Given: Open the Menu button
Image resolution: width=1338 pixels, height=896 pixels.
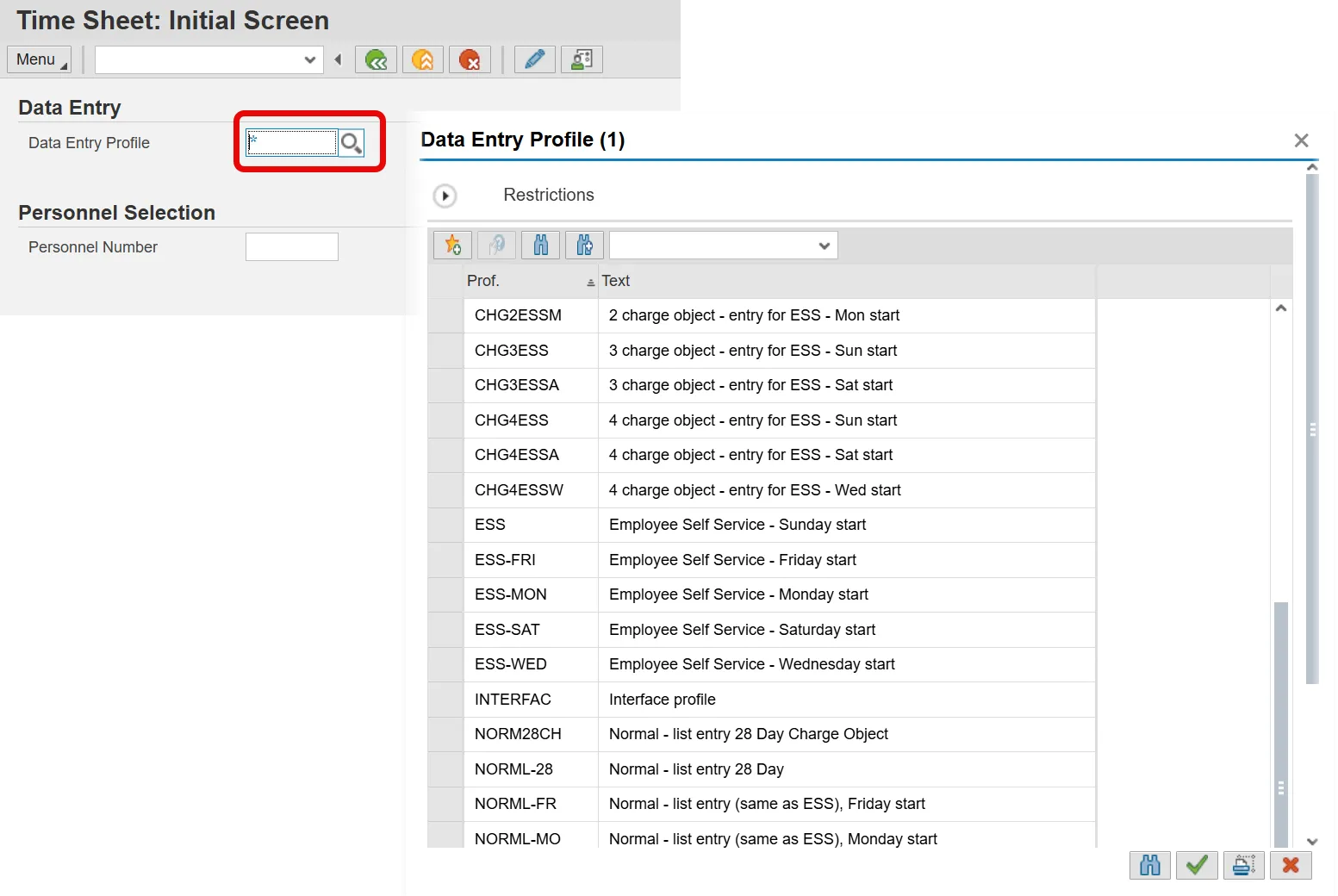Looking at the screenshot, I should coord(39,59).
